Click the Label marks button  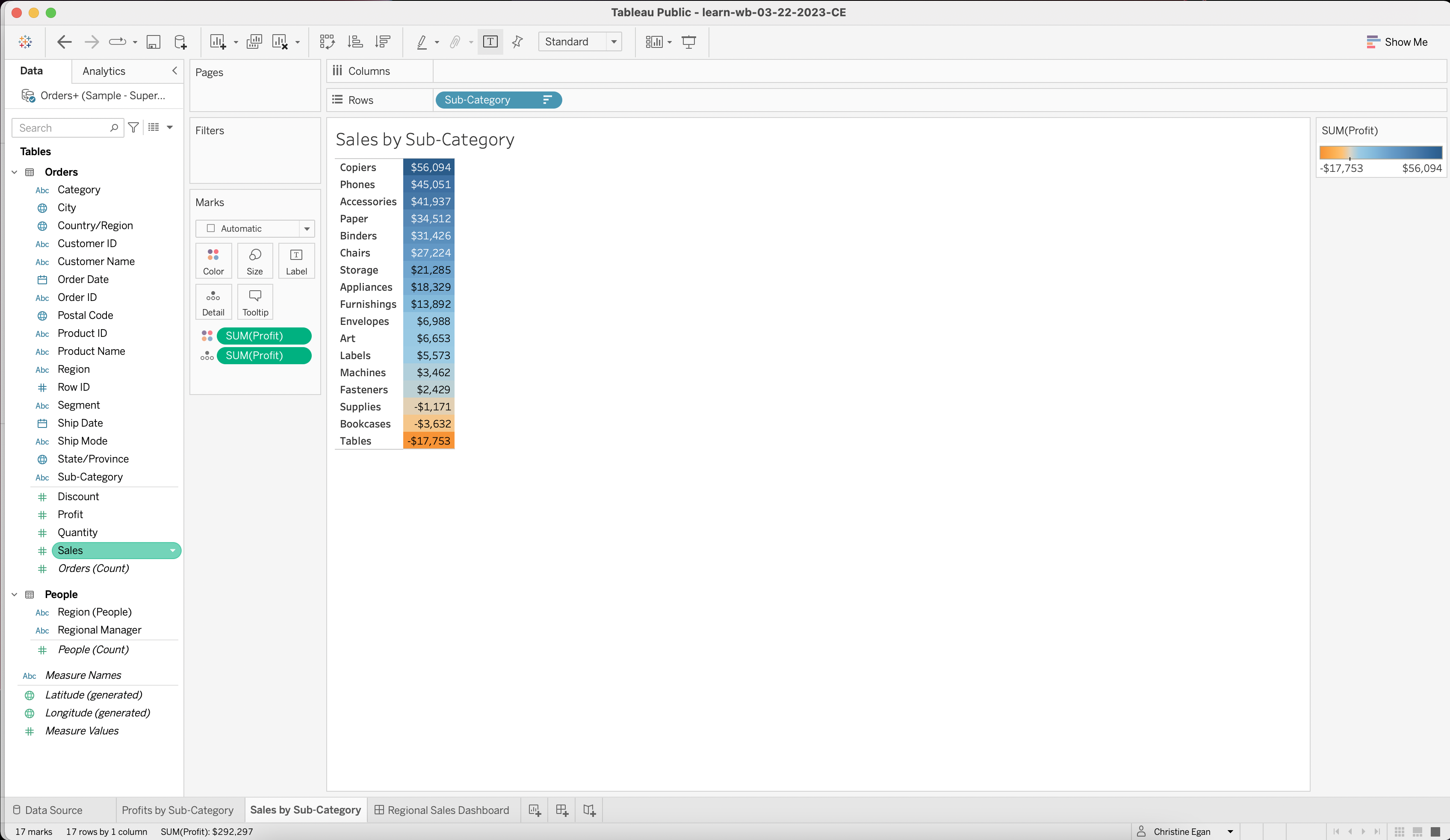[x=296, y=261]
